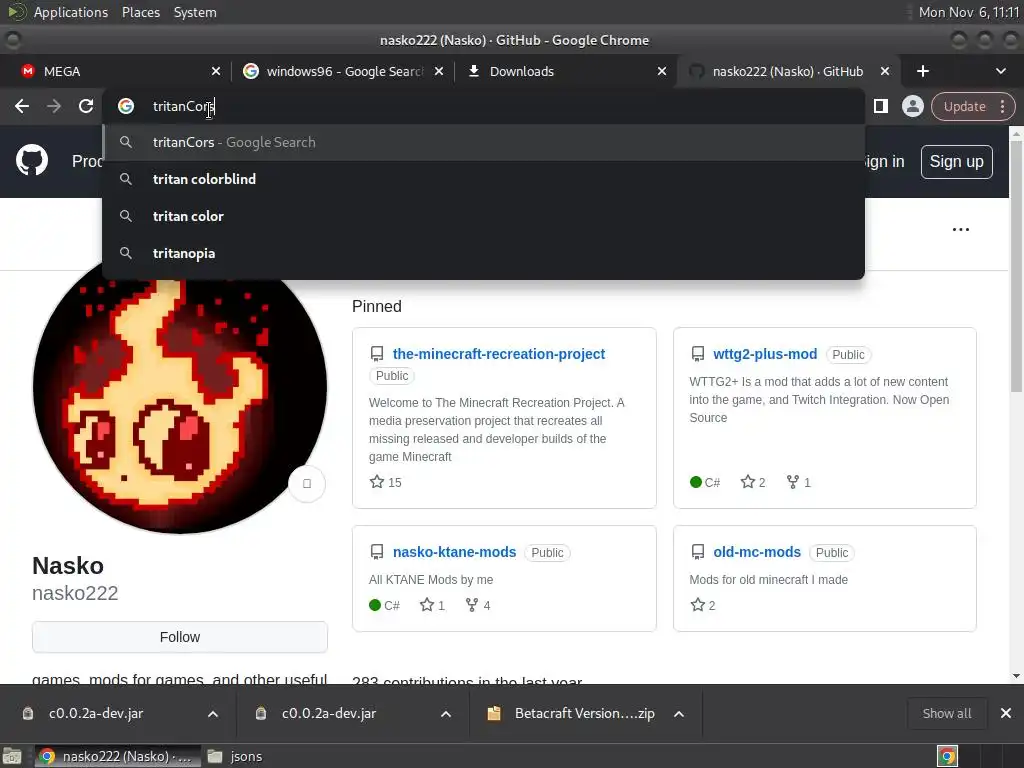Click the jsons folder in the taskbar
Screen dimensions: 1024x768
click(x=235, y=756)
